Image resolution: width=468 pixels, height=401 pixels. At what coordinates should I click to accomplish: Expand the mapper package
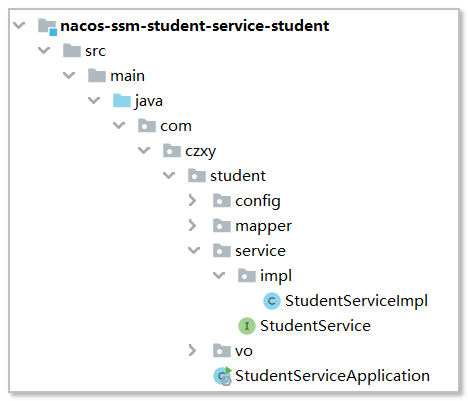tap(192, 225)
